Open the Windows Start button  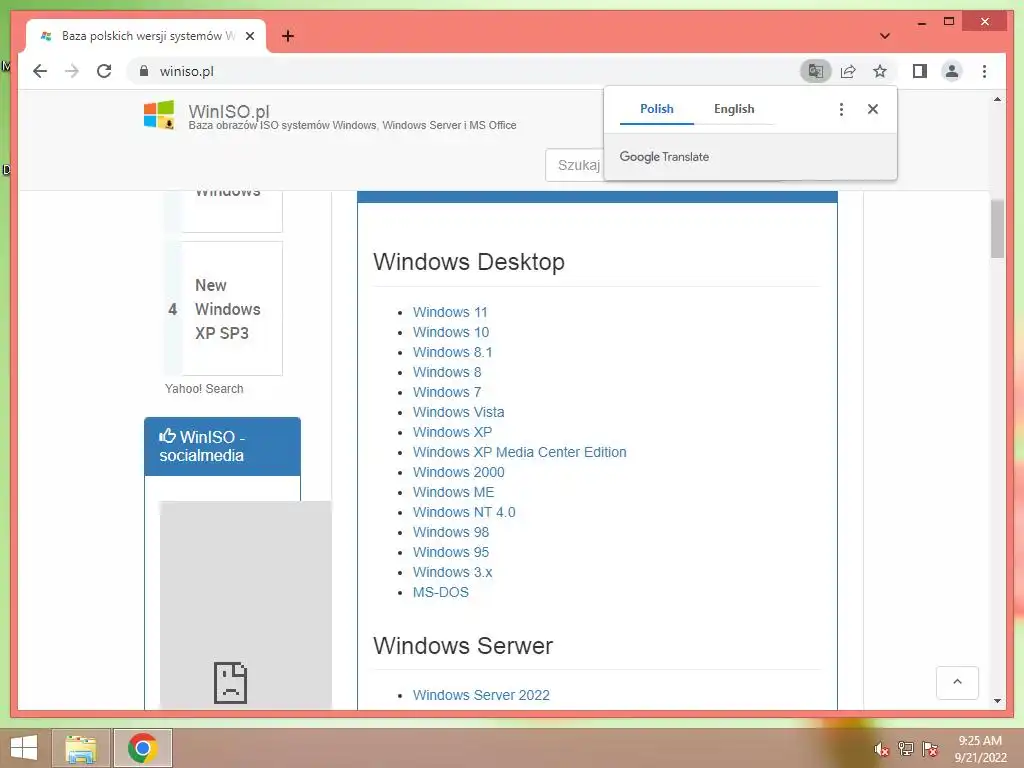[x=24, y=748]
